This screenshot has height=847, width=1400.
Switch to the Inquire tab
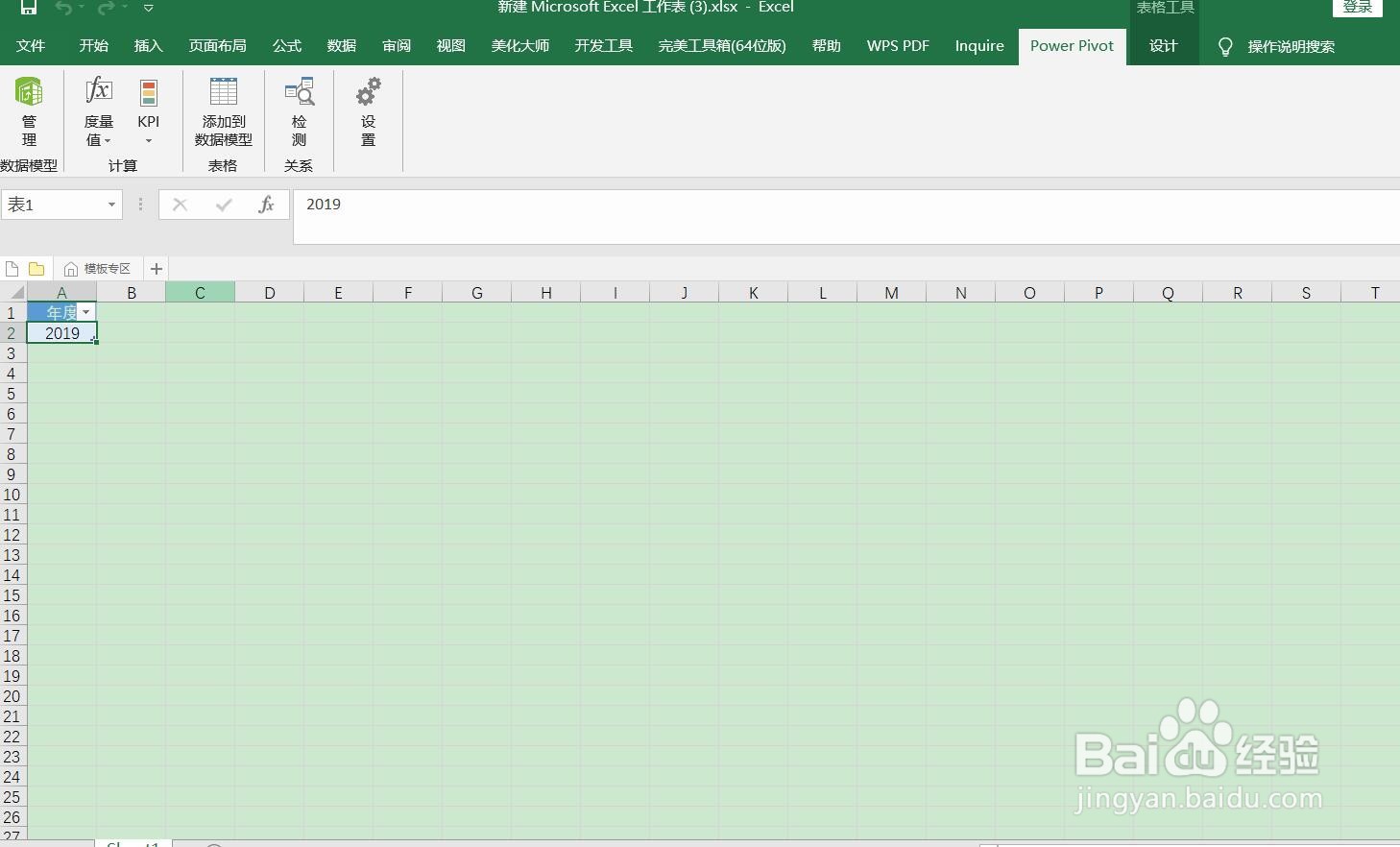(x=979, y=46)
